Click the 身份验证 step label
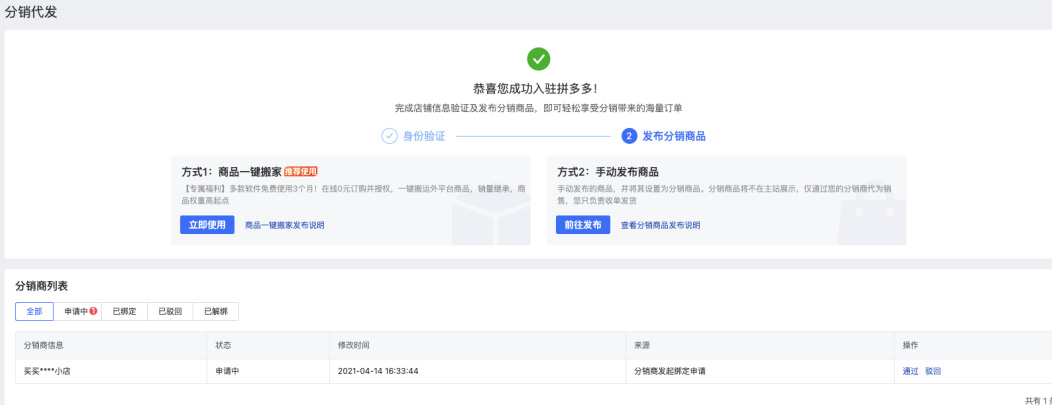The height and width of the screenshot is (405, 1052). point(423,136)
